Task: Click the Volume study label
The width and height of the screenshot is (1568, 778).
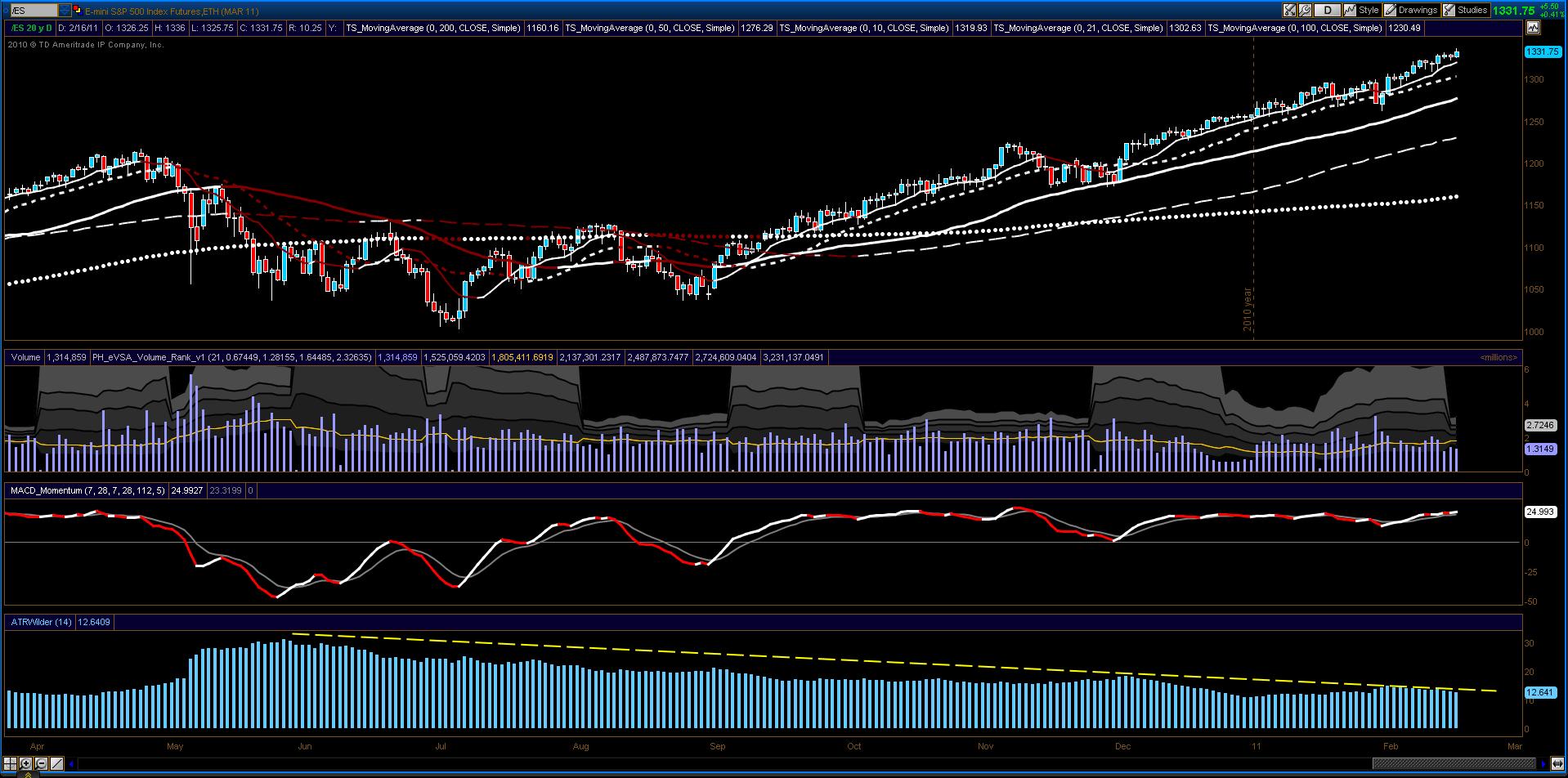Action: [x=25, y=357]
